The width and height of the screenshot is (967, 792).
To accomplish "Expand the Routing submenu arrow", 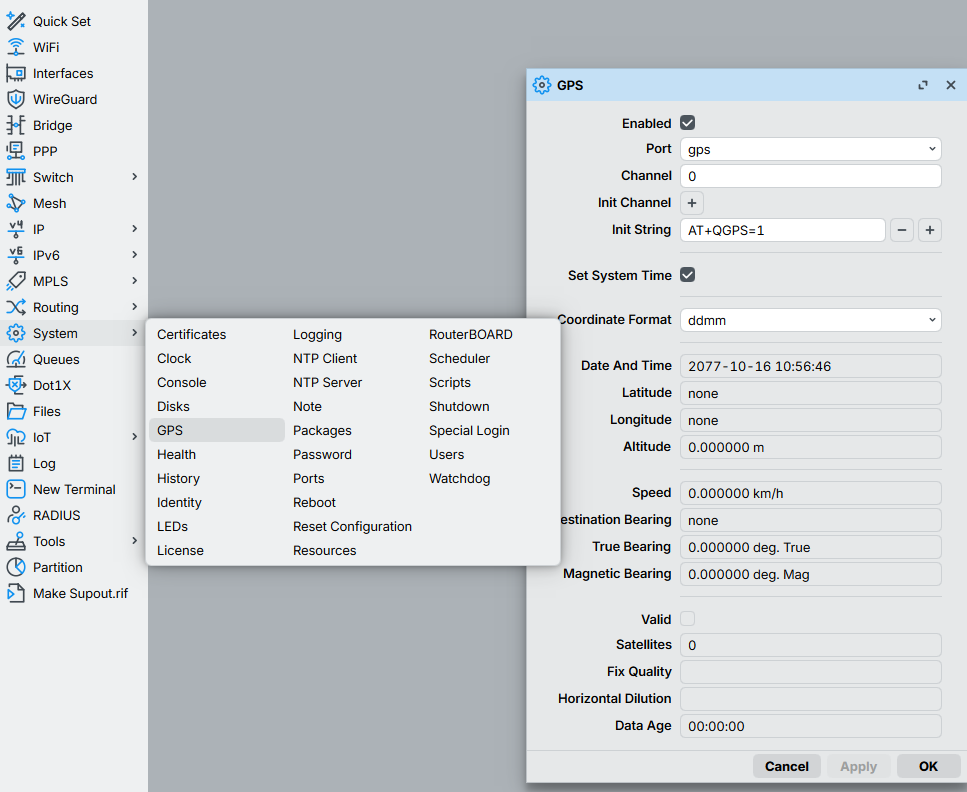I will (134, 307).
